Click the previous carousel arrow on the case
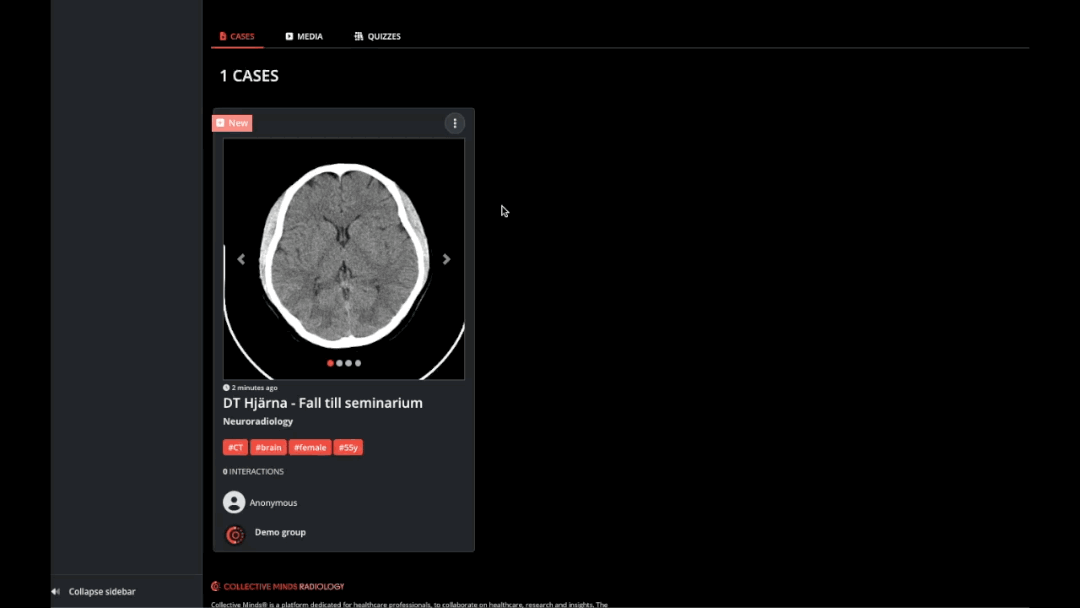Screen dimensions: 1080x608 pos(241,258)
